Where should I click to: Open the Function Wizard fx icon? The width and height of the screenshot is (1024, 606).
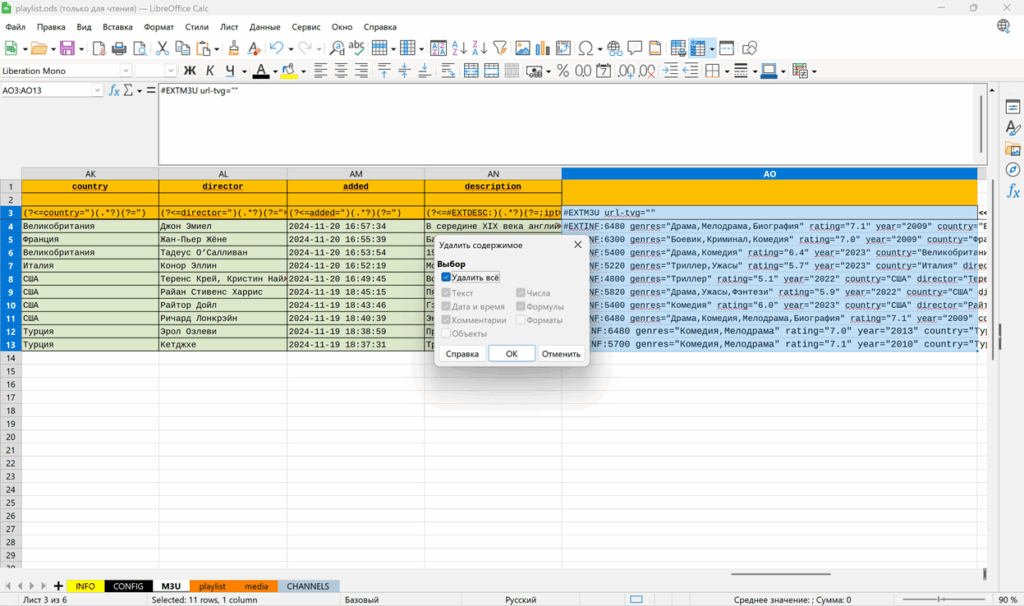pos(114,90)
